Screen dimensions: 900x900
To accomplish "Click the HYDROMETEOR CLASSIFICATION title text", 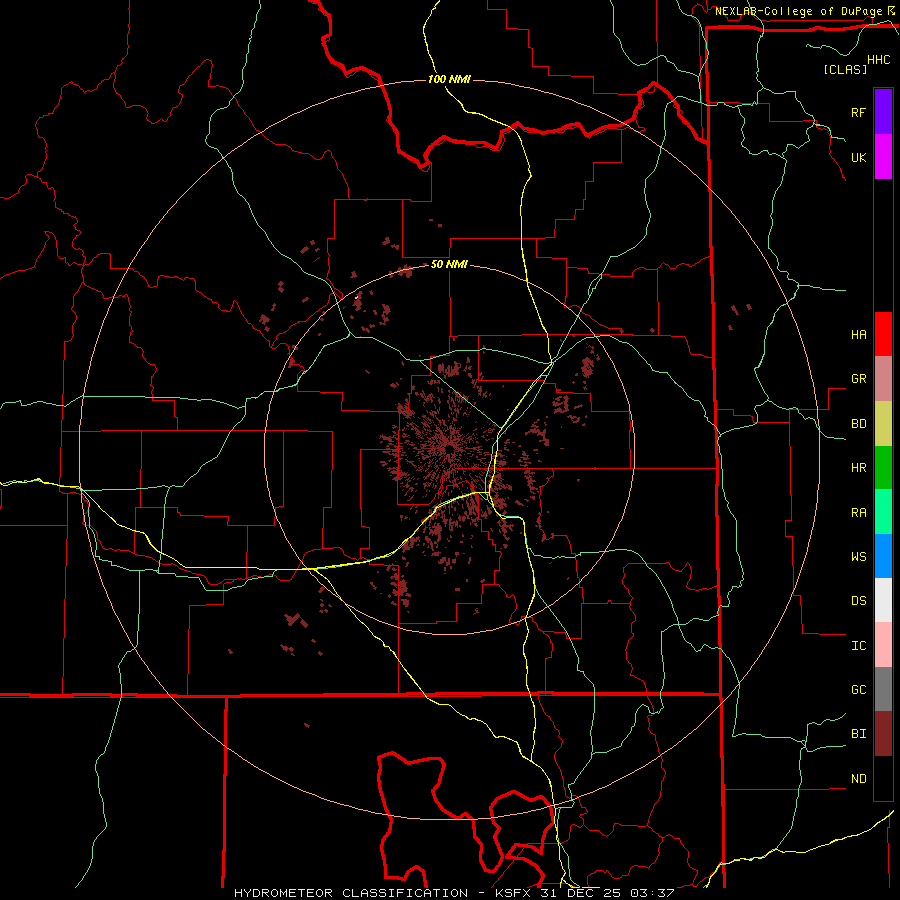I will [351, 893].
